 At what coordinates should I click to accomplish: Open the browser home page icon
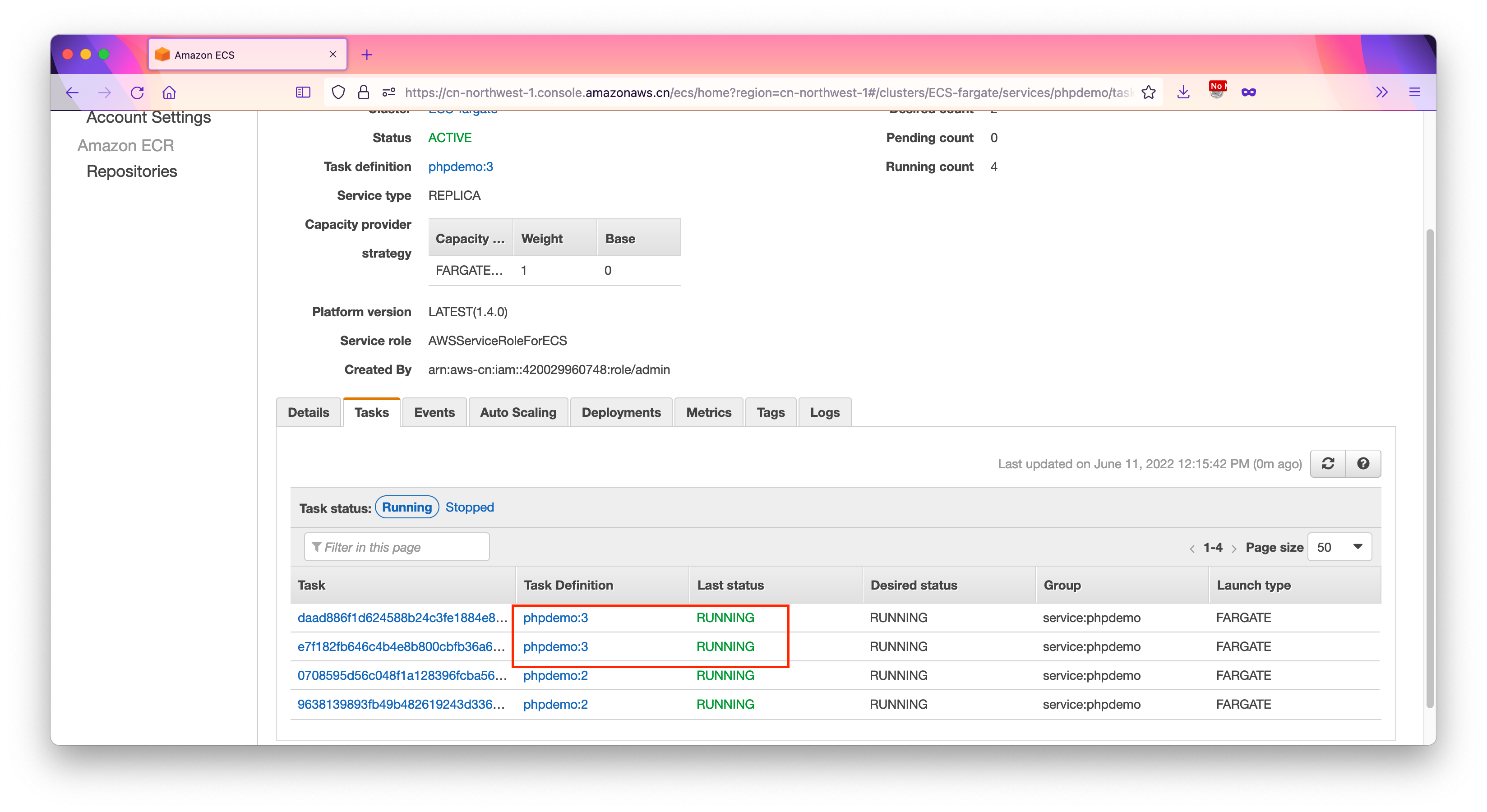(x=169, y=92)
